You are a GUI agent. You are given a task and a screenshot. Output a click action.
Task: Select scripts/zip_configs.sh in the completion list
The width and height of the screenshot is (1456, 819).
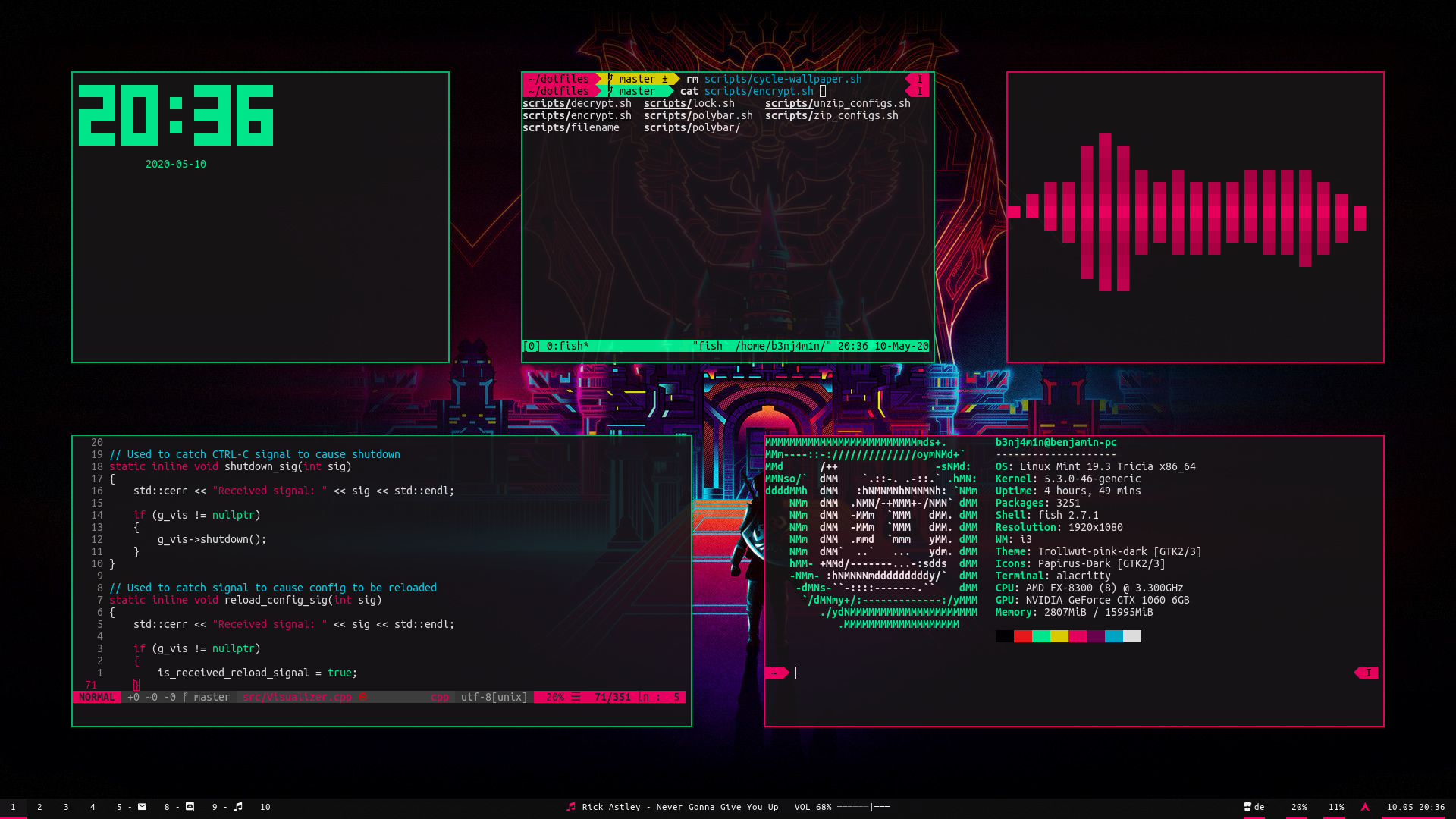(x=832, y=115)
